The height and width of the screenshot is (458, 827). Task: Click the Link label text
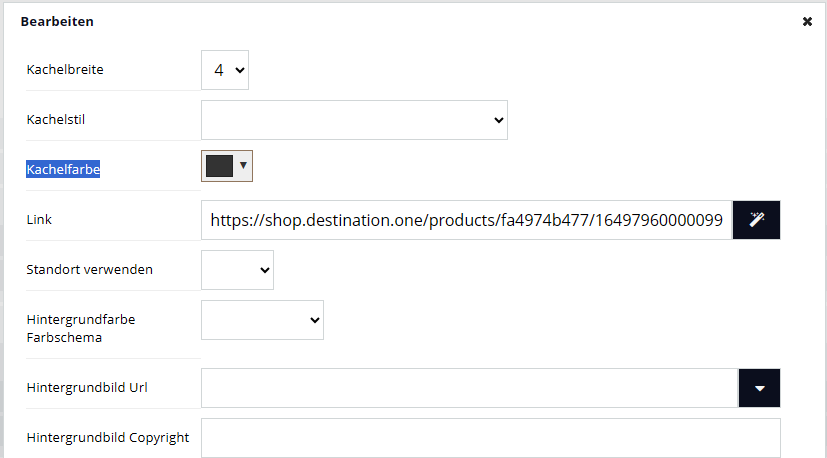[39, 220]
